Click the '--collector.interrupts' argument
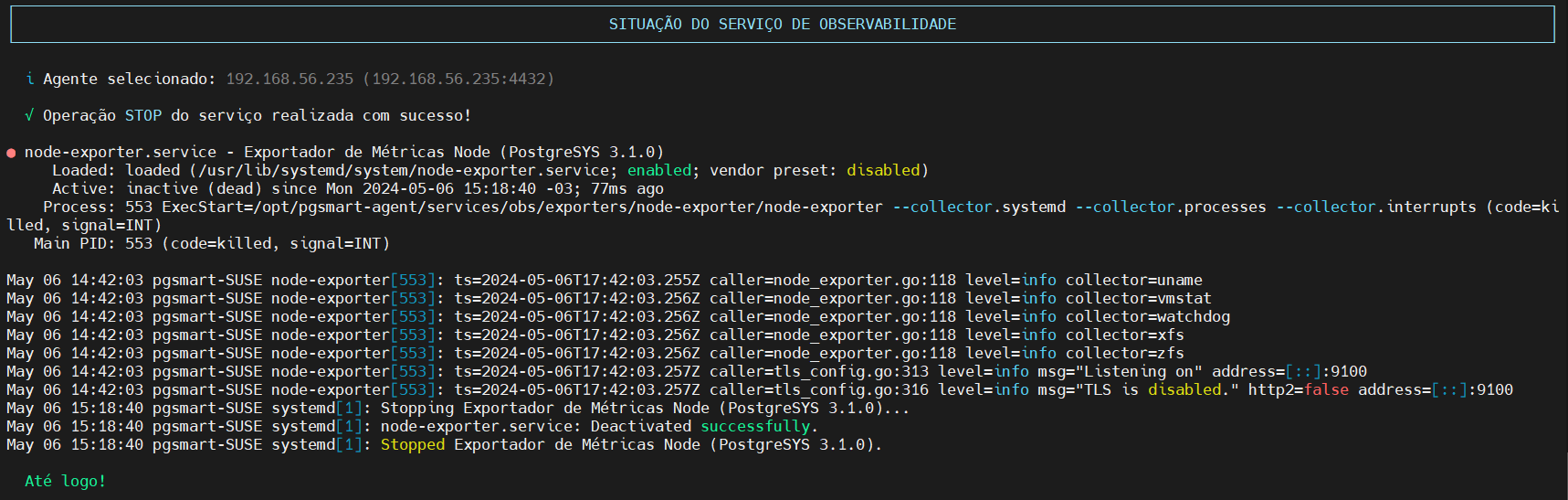The image size is (1568, 500). [x=1376, y=207]
